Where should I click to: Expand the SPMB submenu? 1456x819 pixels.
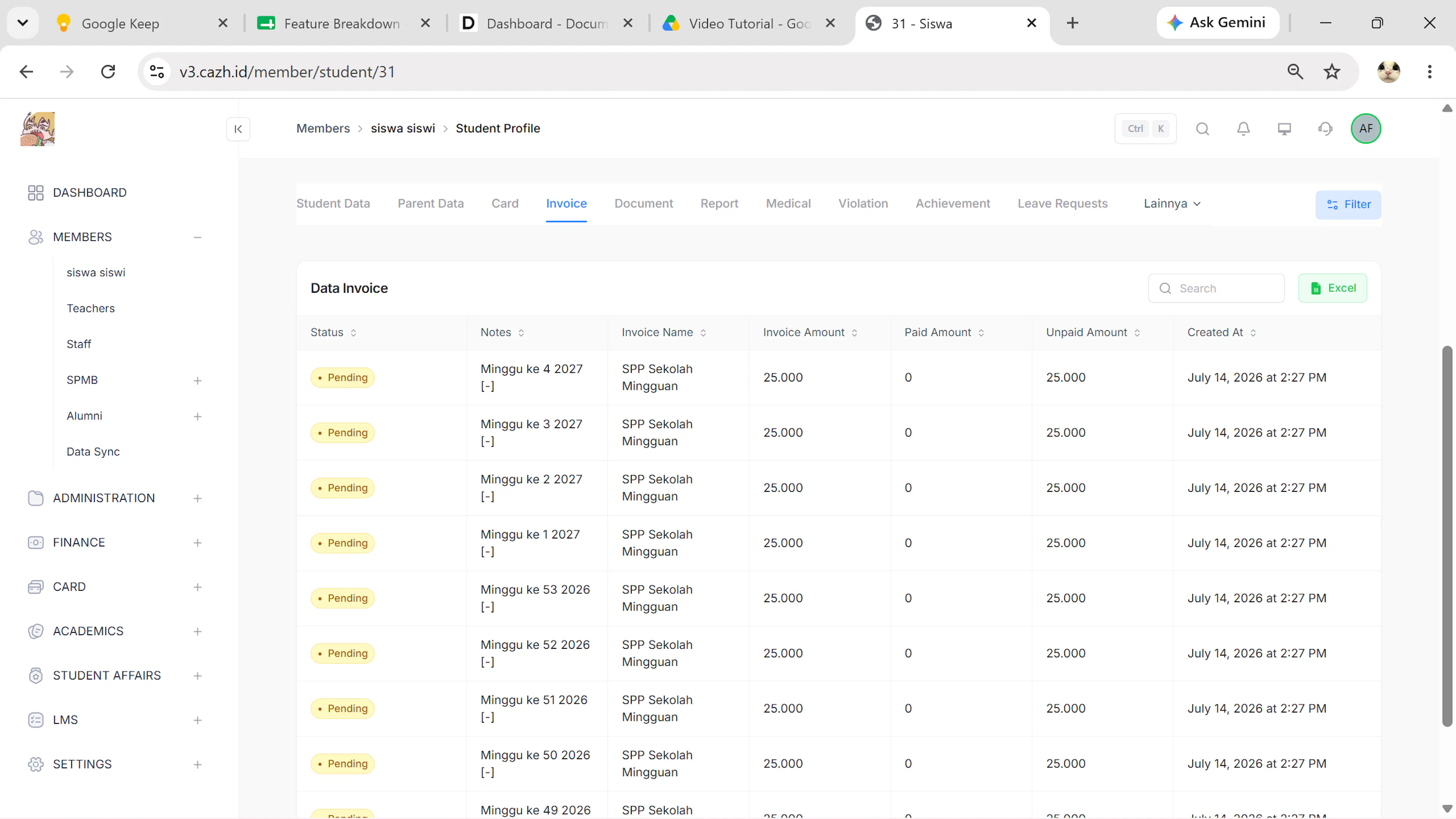tap(197, 381)
